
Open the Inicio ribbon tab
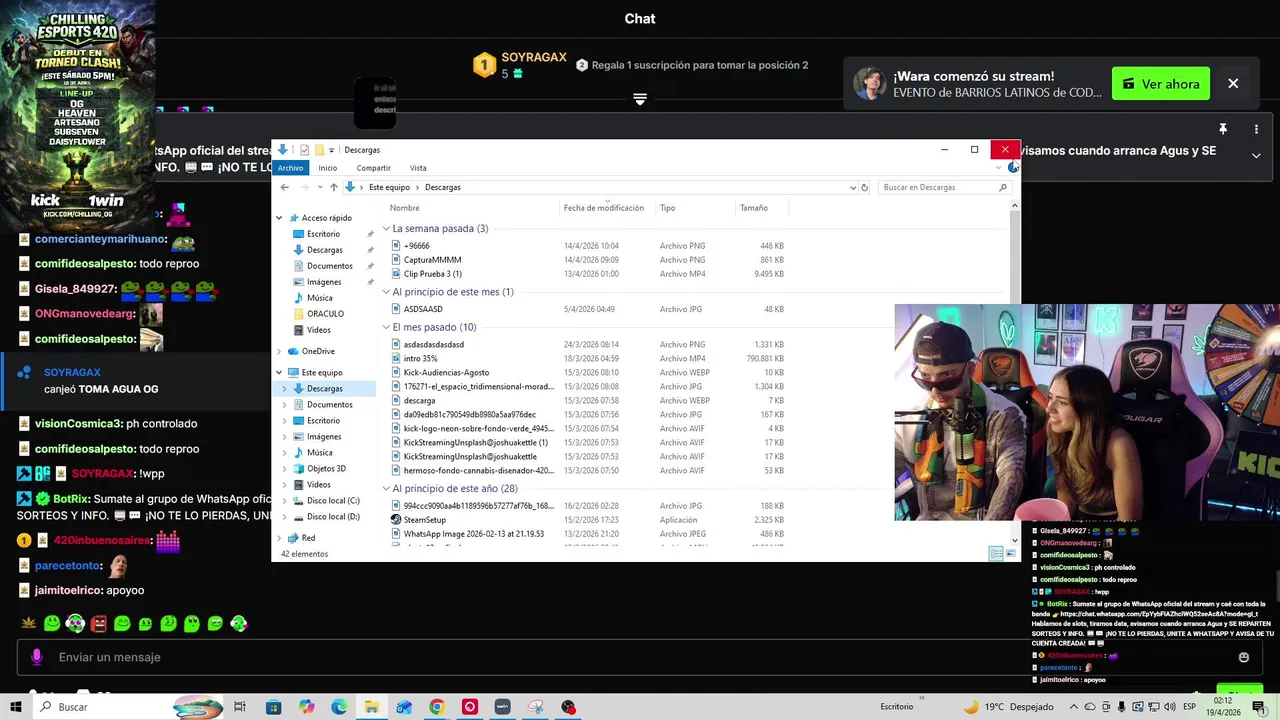point(327,168)
